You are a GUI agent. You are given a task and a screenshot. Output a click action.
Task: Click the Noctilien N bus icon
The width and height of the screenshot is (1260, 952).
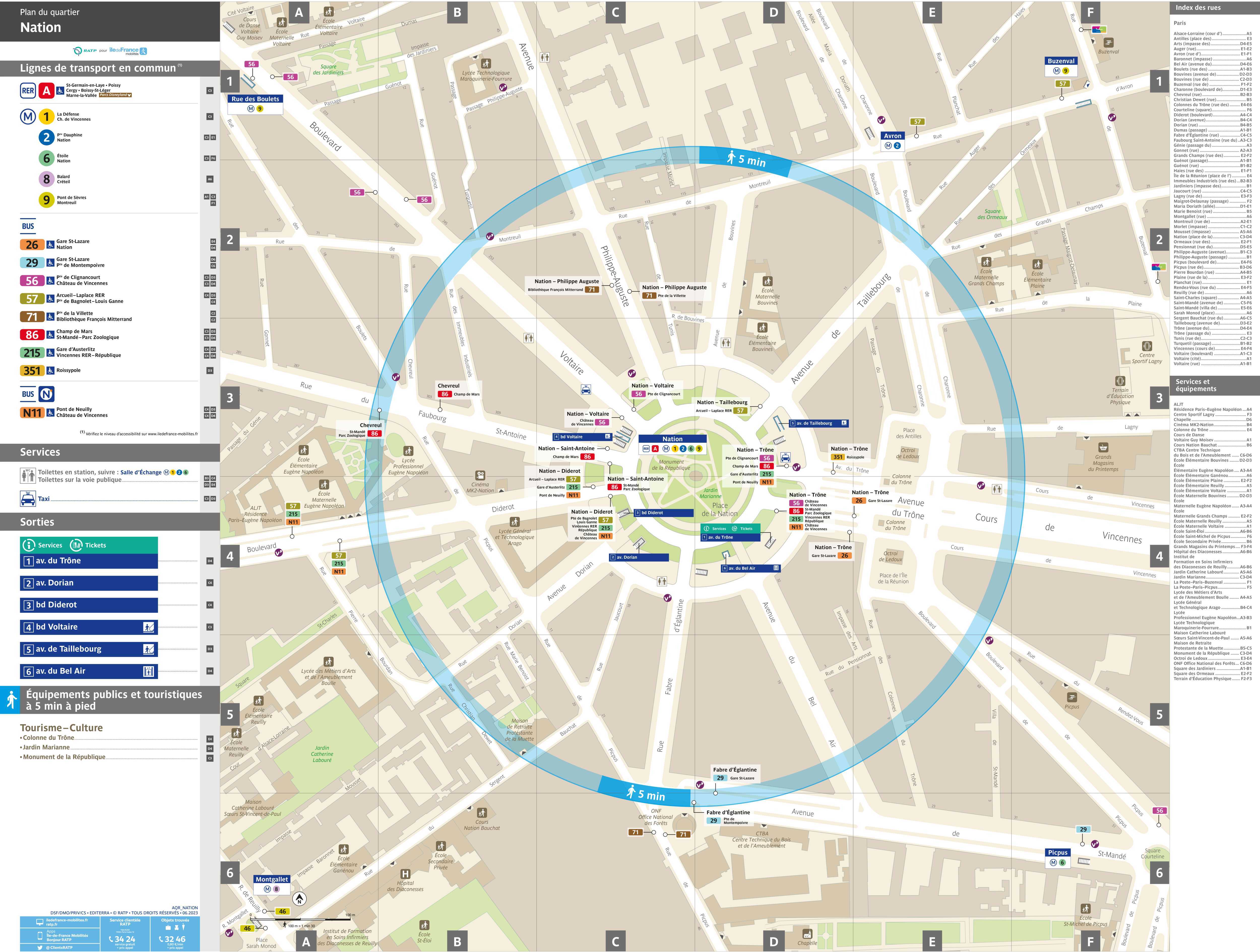(x=46, y=394)
